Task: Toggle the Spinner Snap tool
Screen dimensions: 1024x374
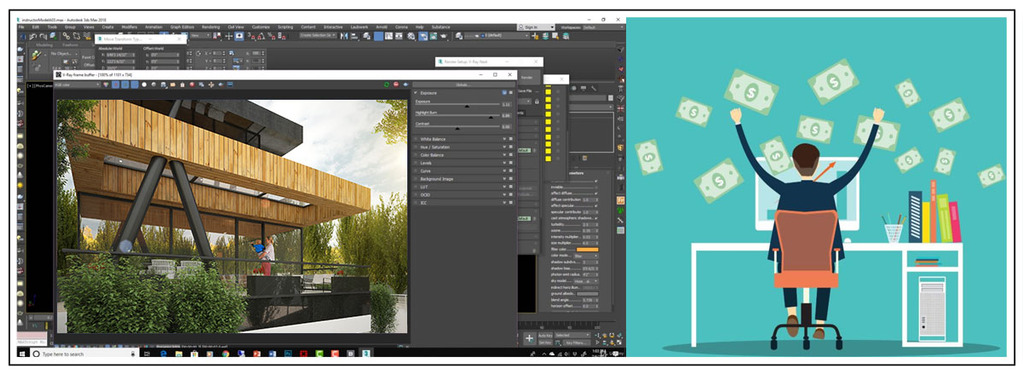Action: click(282, 37)
